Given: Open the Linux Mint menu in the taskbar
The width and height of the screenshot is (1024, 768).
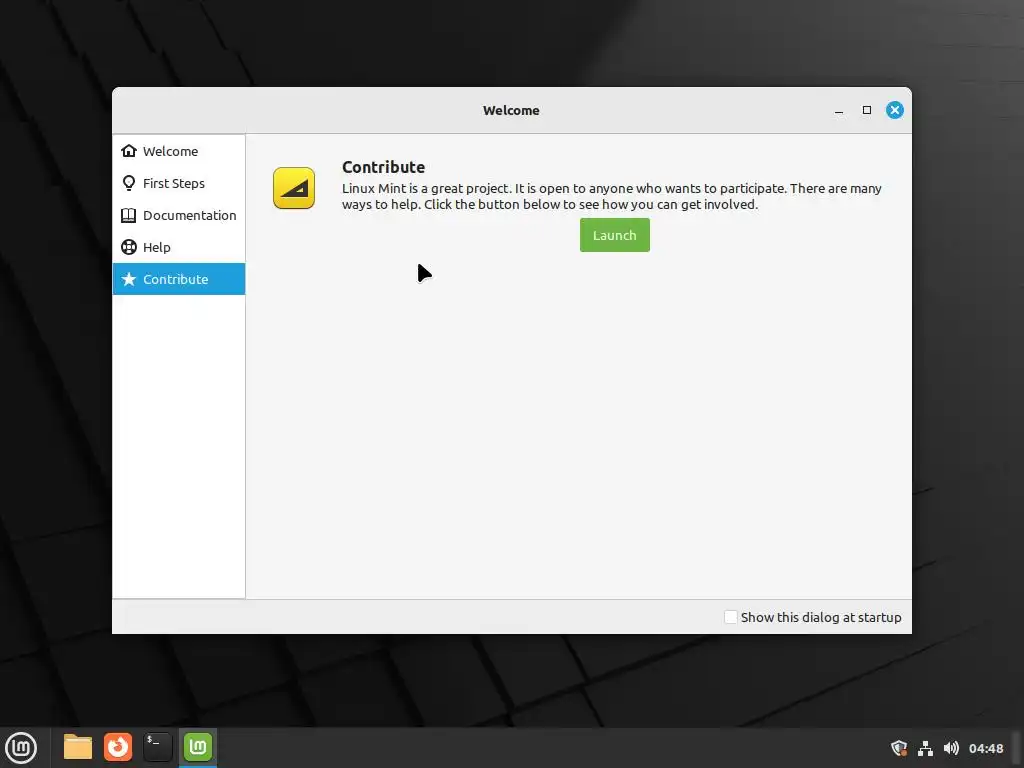Looking at the screenshot, I should click(x=21, y=747).
